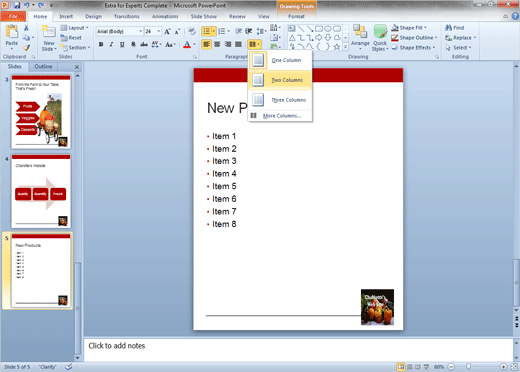Select the Format Painter brush icon

[x=26, y=48]
